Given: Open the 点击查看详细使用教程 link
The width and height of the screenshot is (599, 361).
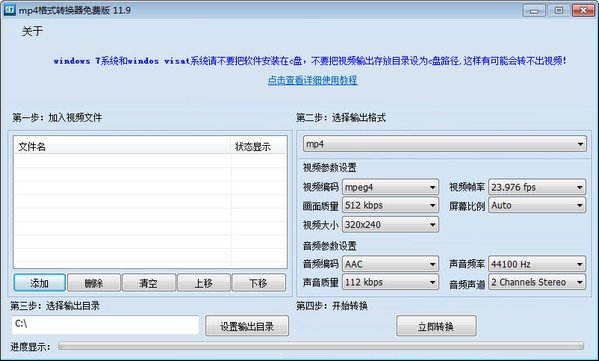Looking at the screenshot, I should pyautogui.click(x=312, y=80).
